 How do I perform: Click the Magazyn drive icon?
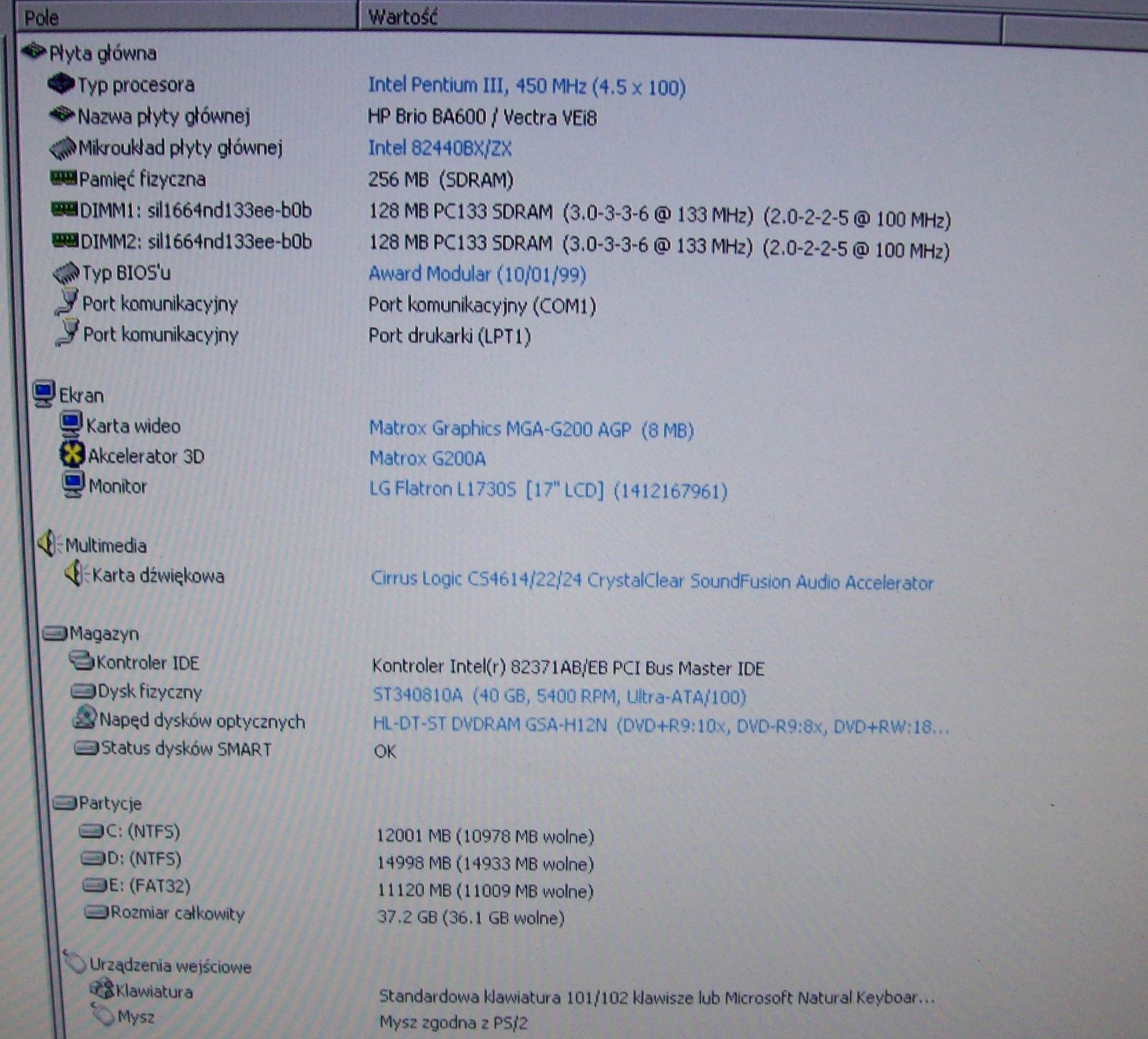[x=55, y=633]
